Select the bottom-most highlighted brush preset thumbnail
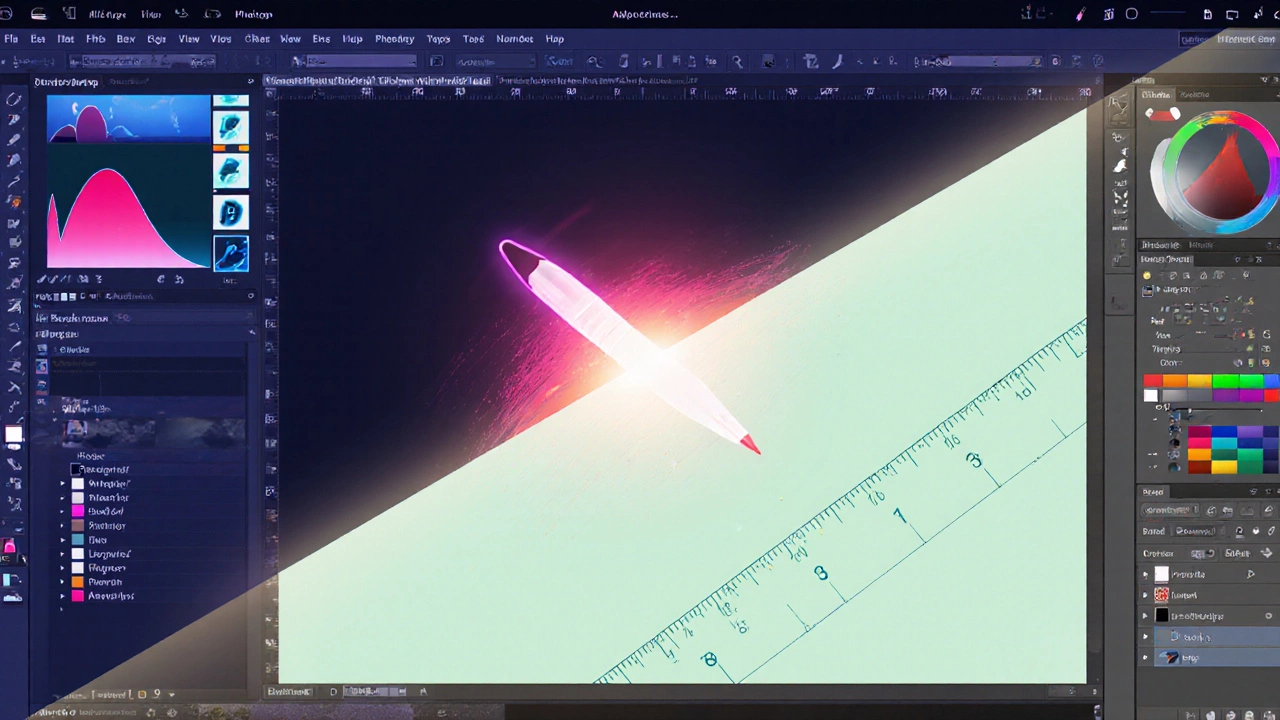This screenshot has width=1280, height=720. click(231, 253)
